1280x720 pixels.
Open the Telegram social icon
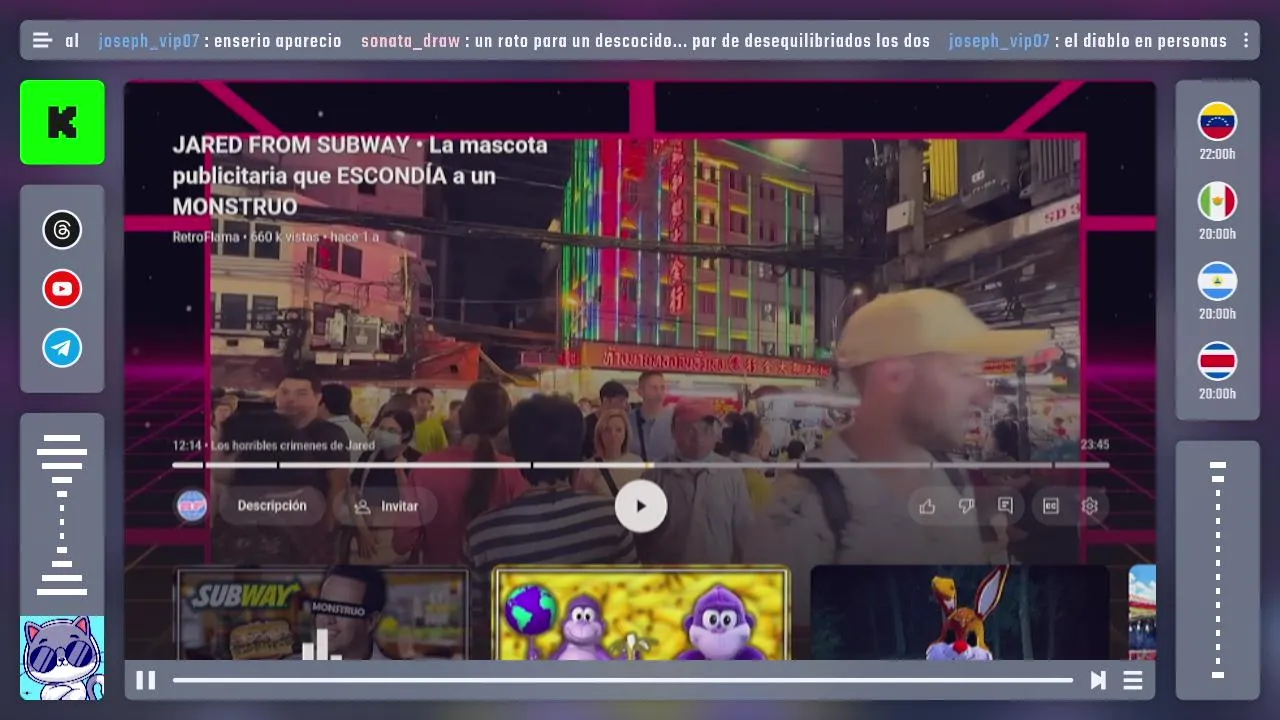tap(62, 348)
